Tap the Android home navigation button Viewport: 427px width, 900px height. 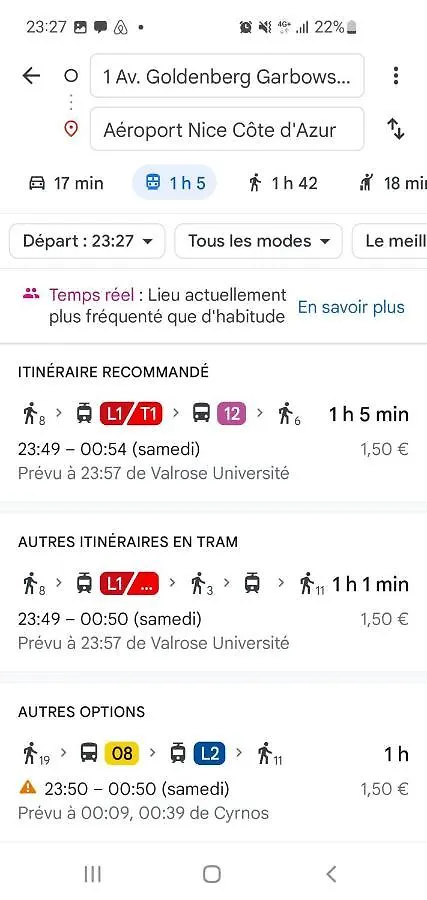(x=212, y=874)
